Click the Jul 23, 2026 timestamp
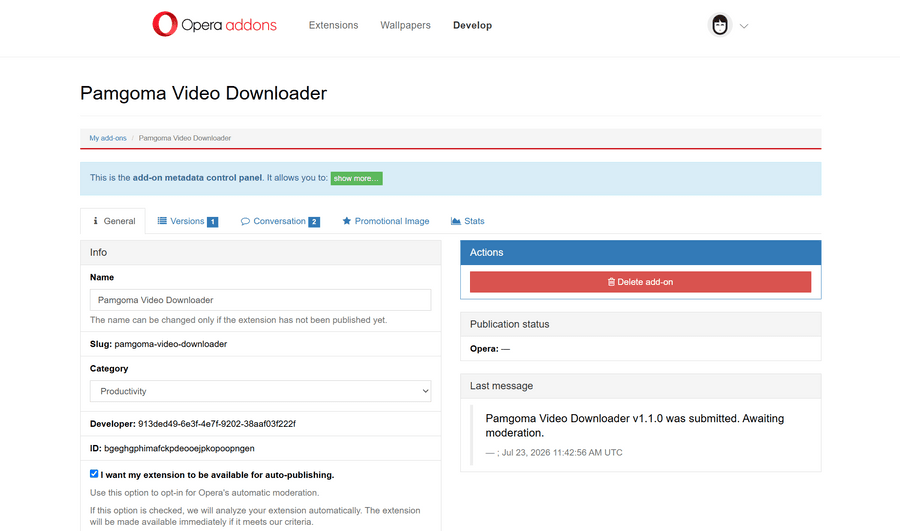Screen dimensions: 900x531 point(562,452)
